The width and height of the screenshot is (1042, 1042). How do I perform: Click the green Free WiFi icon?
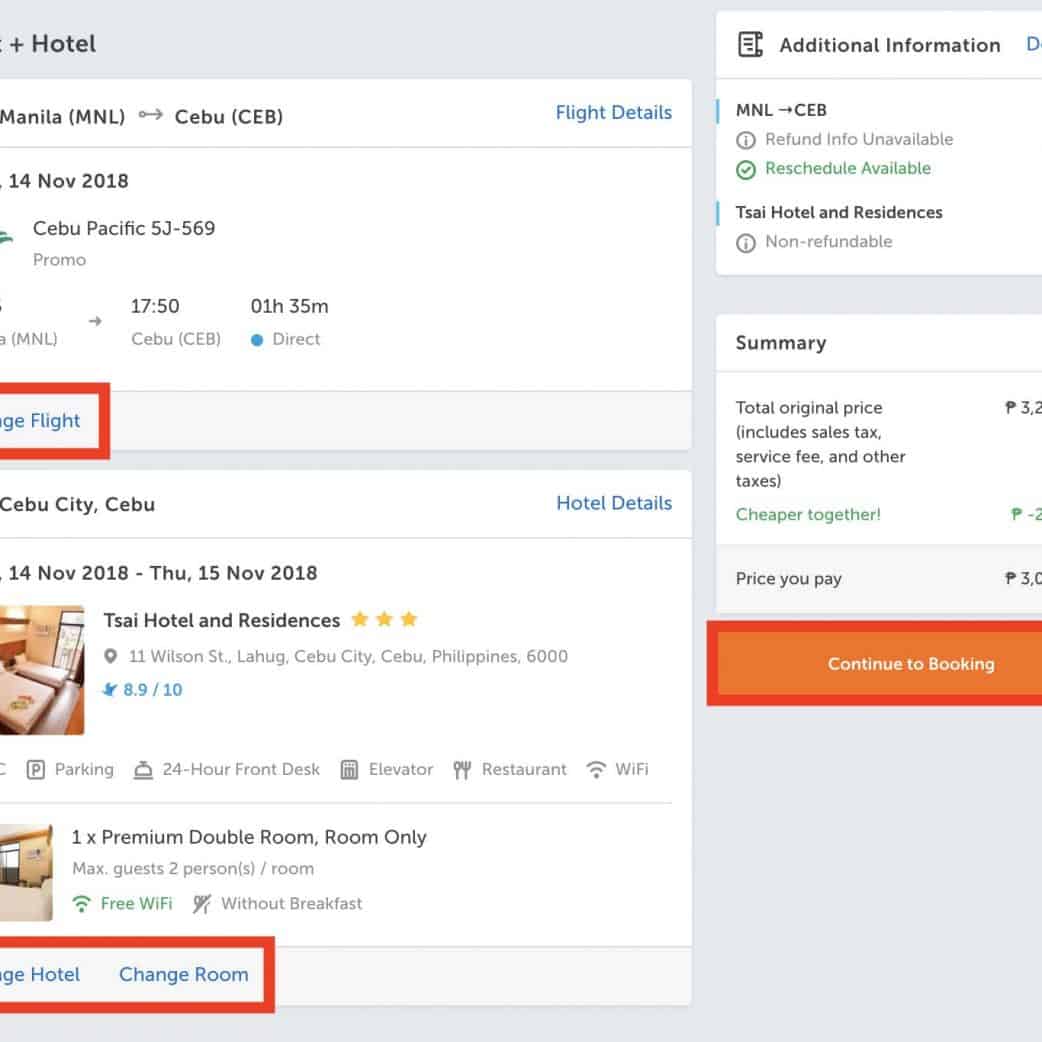pos(82,904)
